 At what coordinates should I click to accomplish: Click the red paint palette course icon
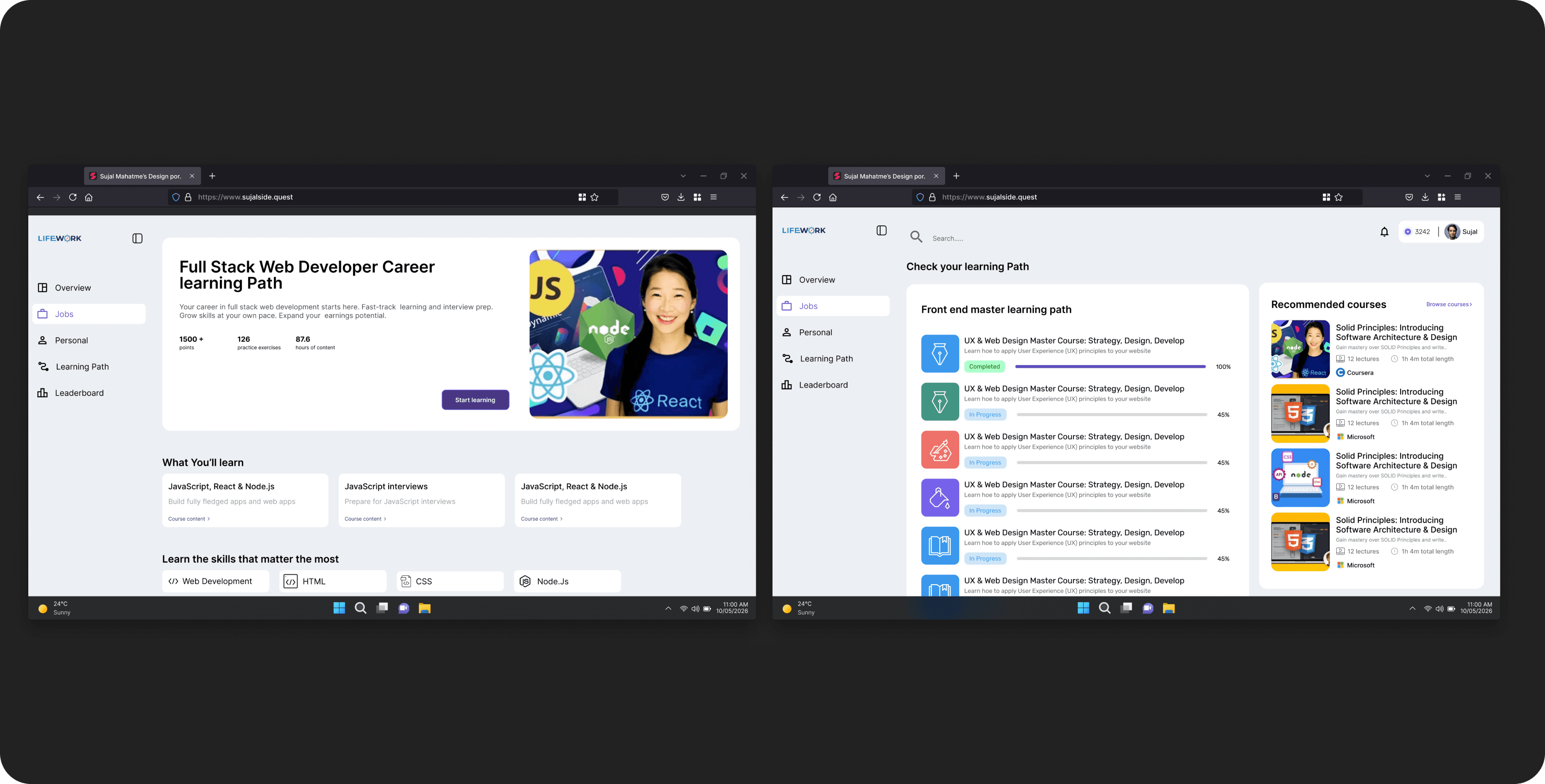(x=939, y=450)
